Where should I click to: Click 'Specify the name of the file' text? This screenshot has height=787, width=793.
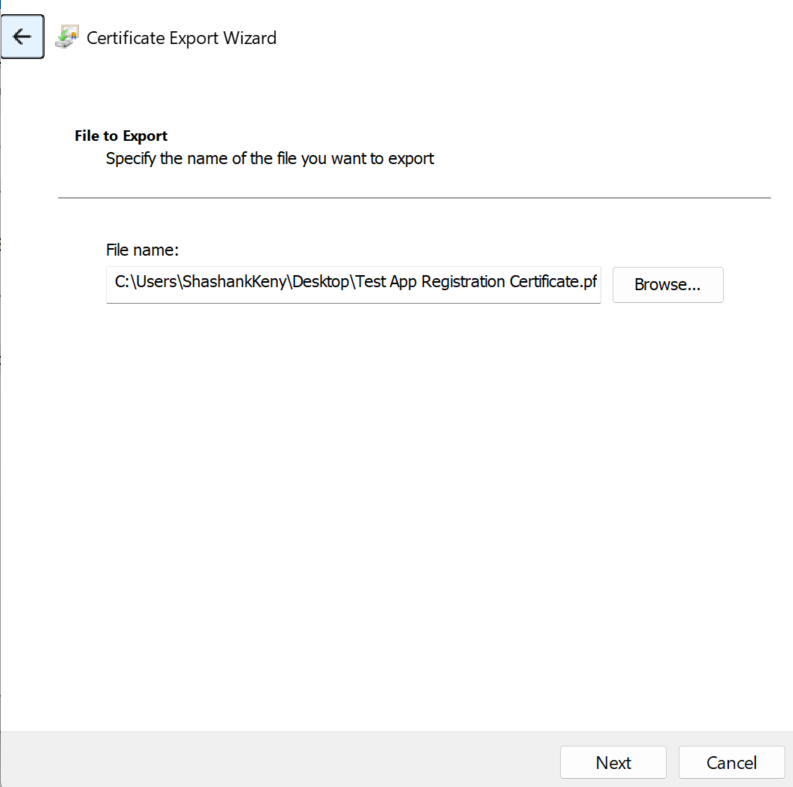[201, 159]
